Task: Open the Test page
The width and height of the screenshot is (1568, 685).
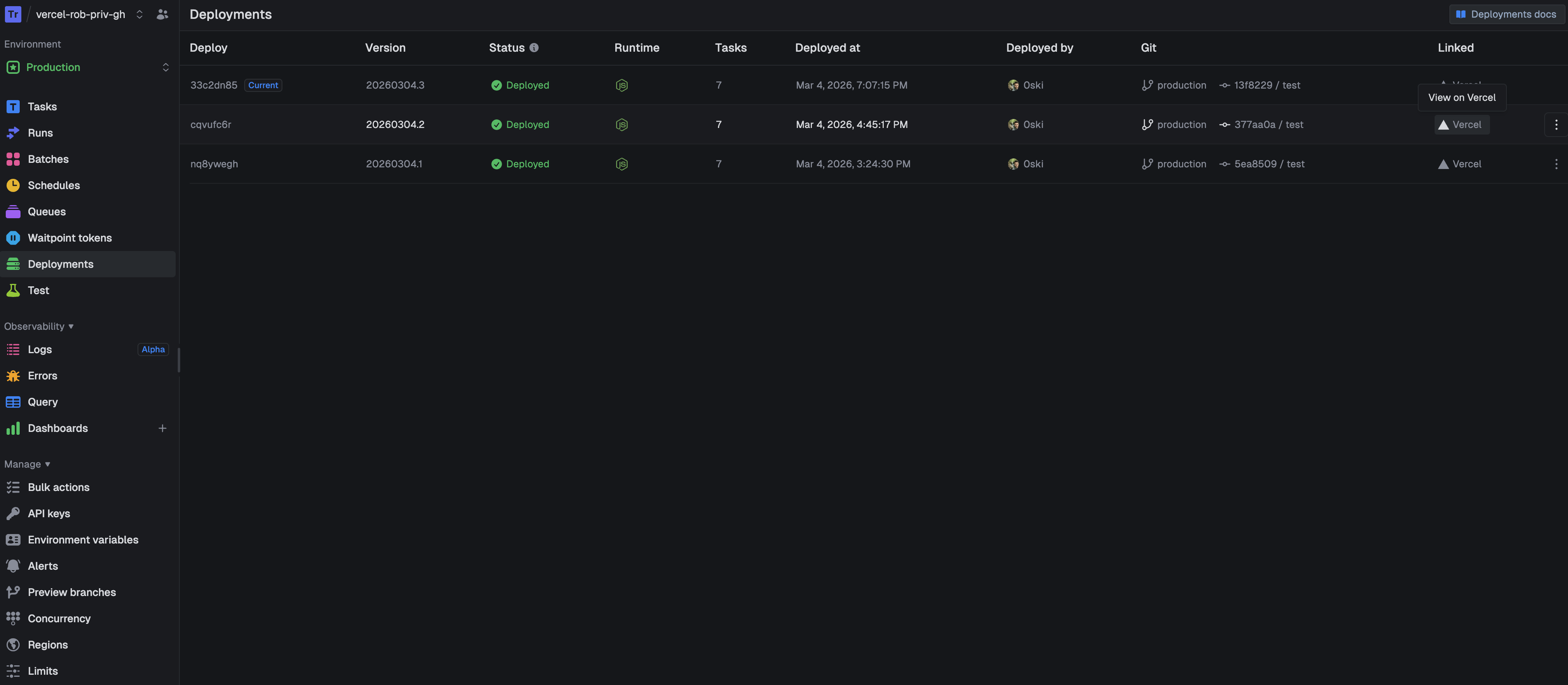Action: click(x=38, y=290)
